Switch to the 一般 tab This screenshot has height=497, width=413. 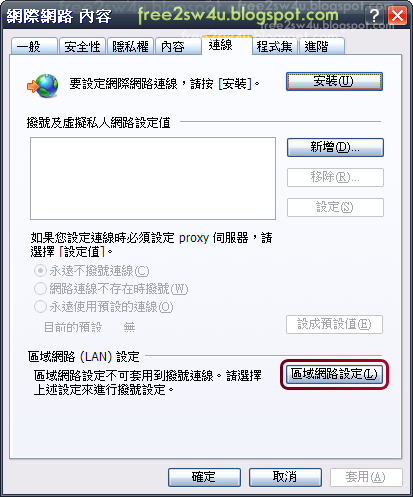pyautogui.click(x=34, y=46)
